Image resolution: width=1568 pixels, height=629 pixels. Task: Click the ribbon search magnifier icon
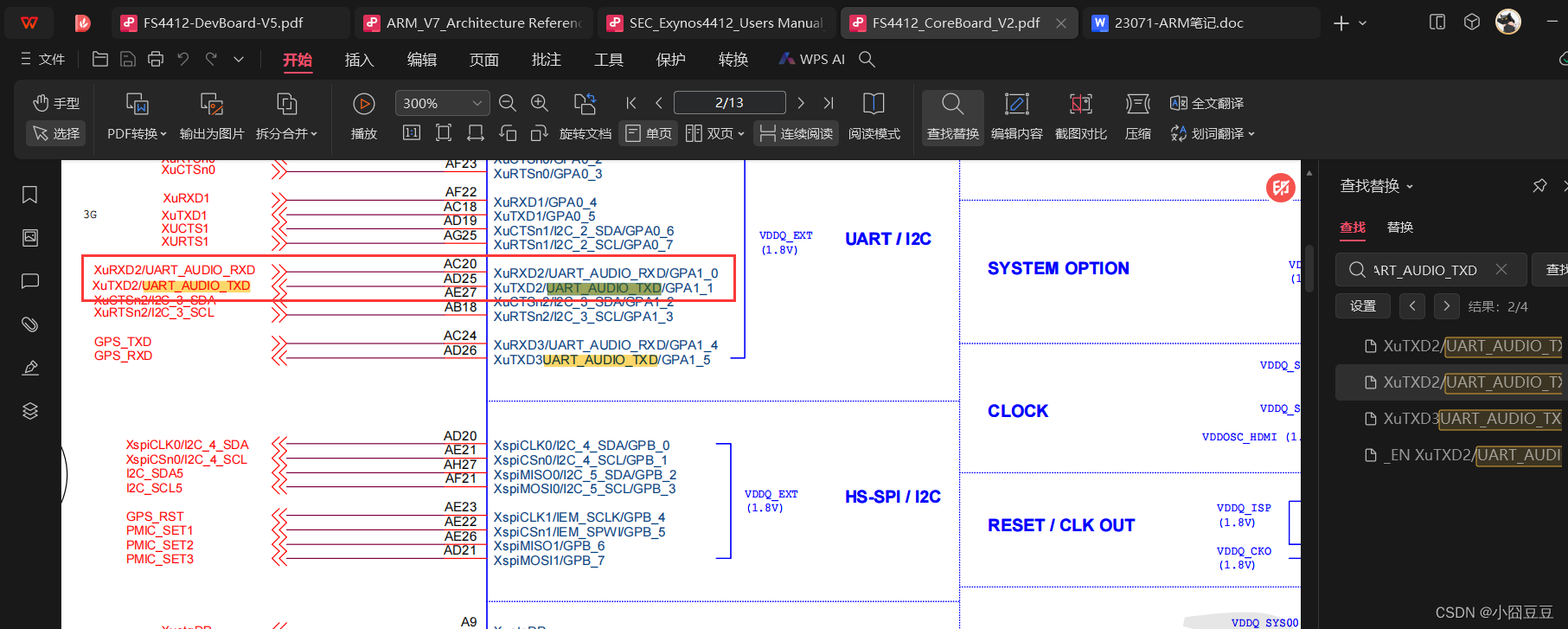pos(867,59)
